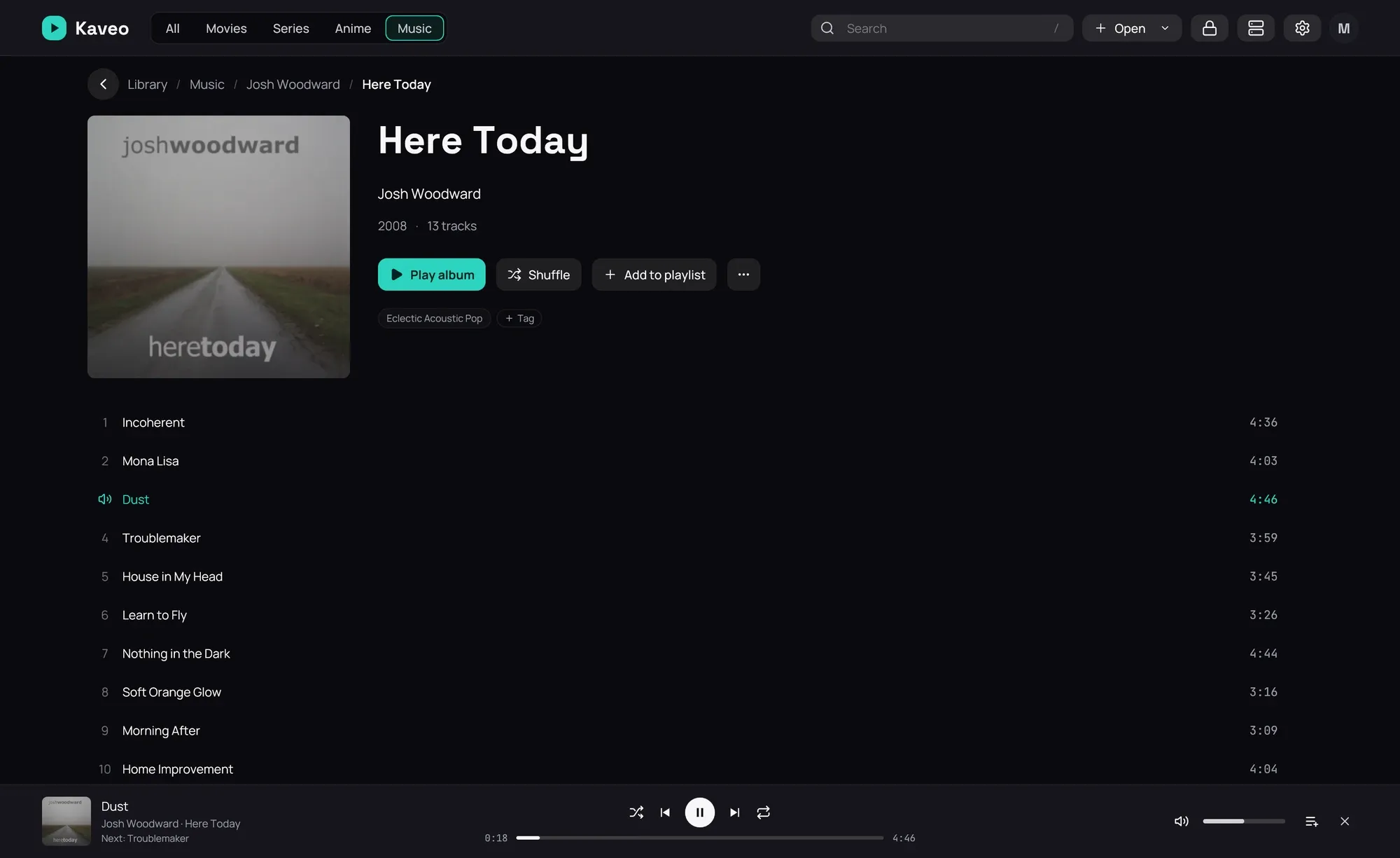Click the artist name Josh Woodward under title
This screenshot has height=858, width=1400.
point(429,194)
